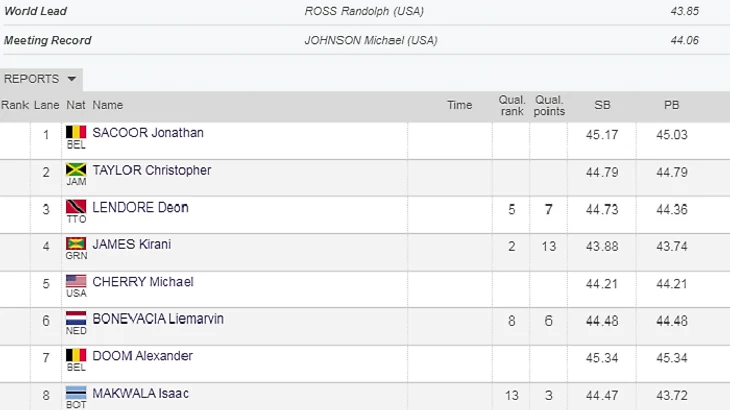
Task: Open athlete profile SACOOR Jonathan
Action: [148, 133]
